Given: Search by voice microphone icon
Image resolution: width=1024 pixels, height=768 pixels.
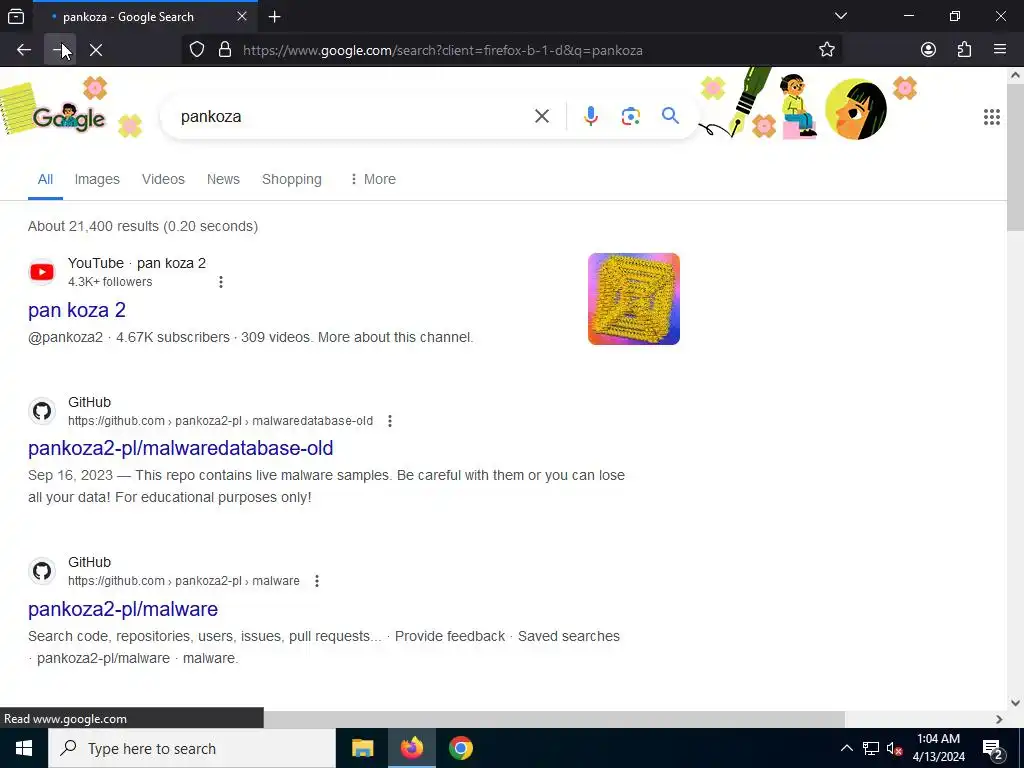Looking at the screenshot, I should (x=590, y=116).
